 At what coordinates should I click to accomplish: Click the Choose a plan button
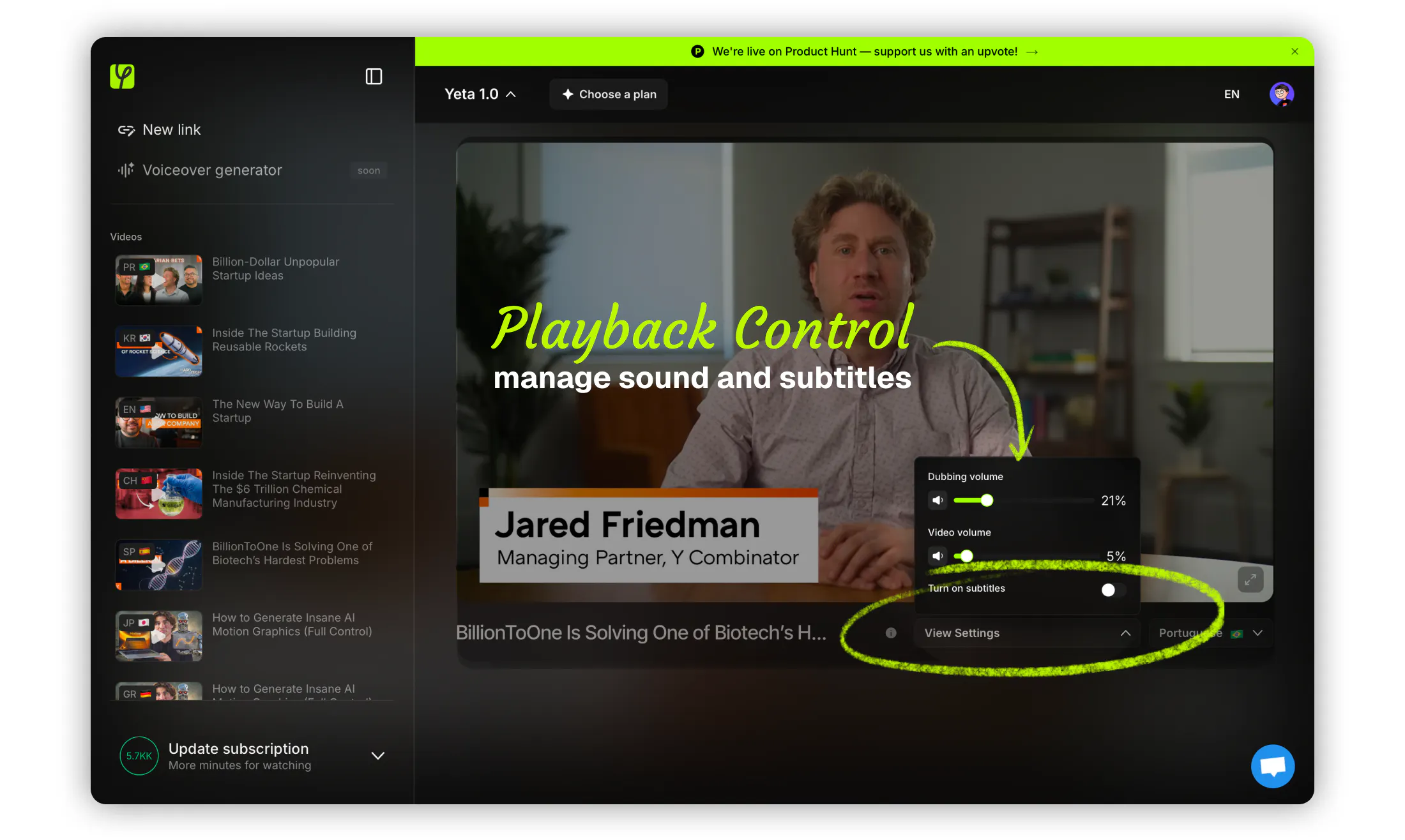(x=609, y=94)
